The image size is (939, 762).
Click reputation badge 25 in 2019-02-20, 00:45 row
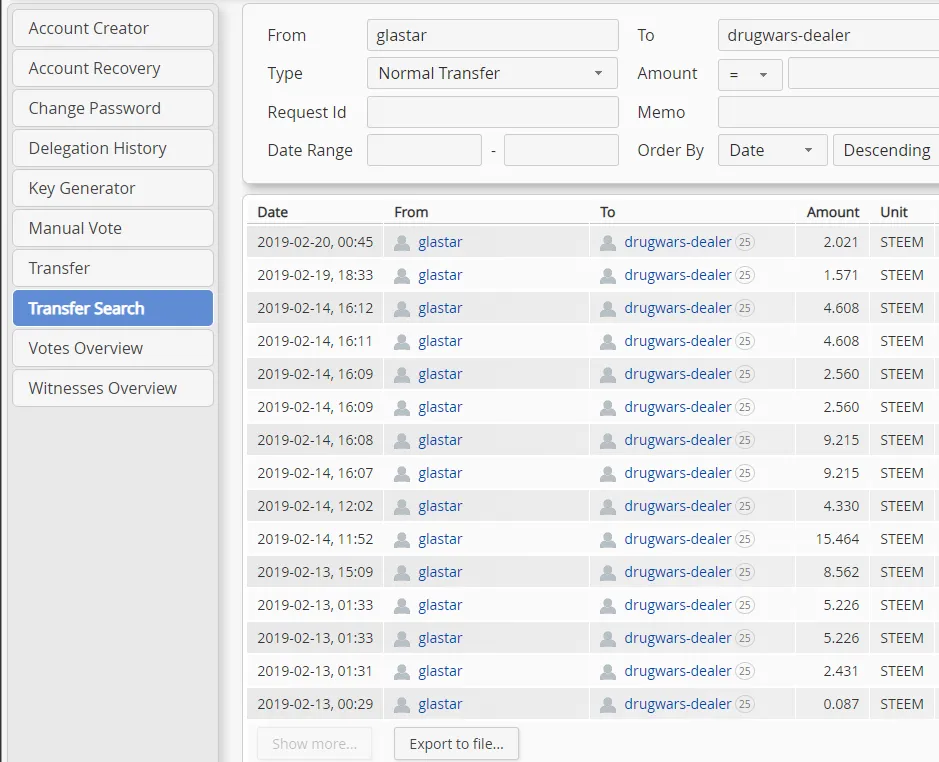click(x=744, y=242)
